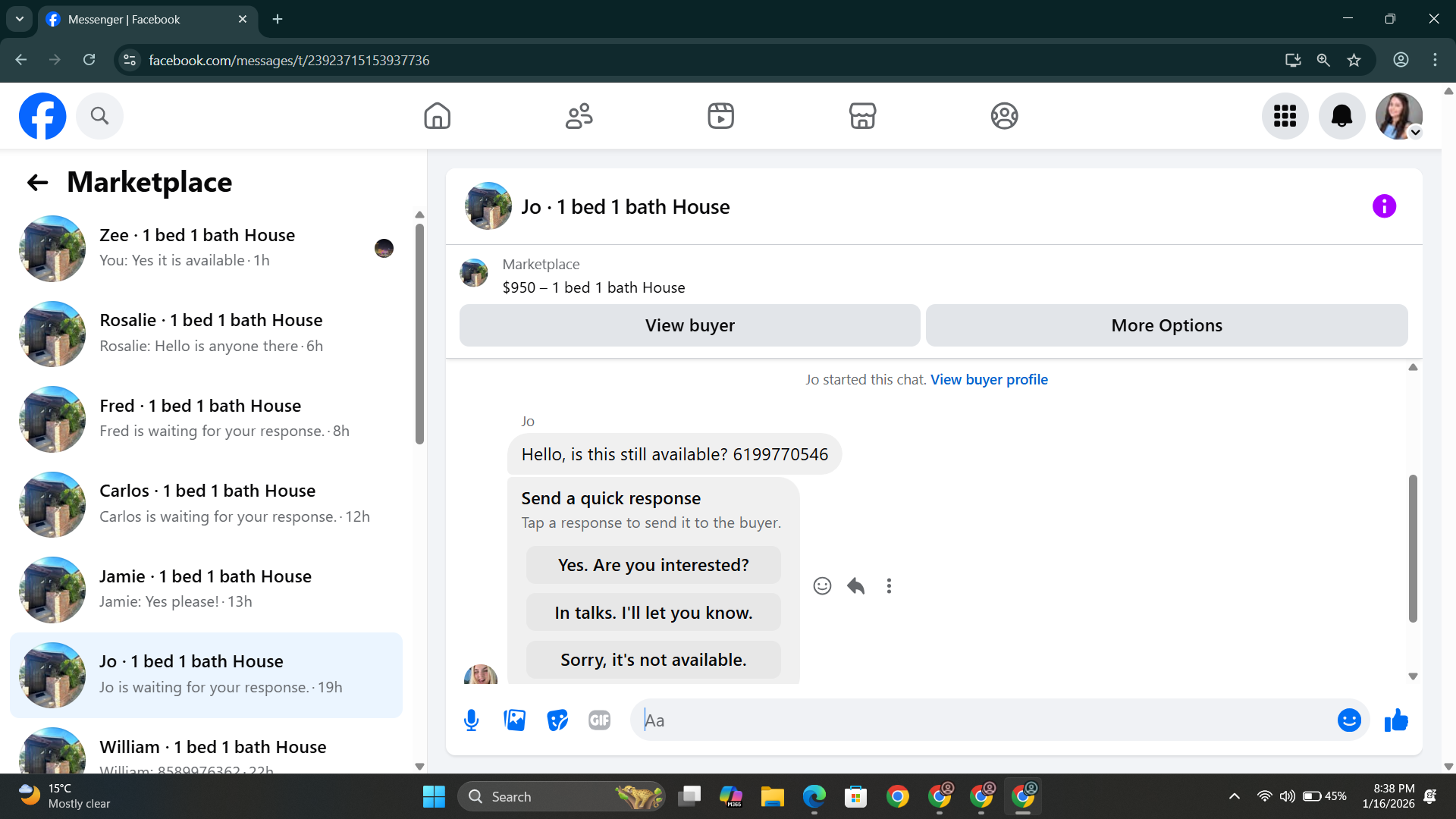Reply to Jo's message arrow icon

click(855, 586)
